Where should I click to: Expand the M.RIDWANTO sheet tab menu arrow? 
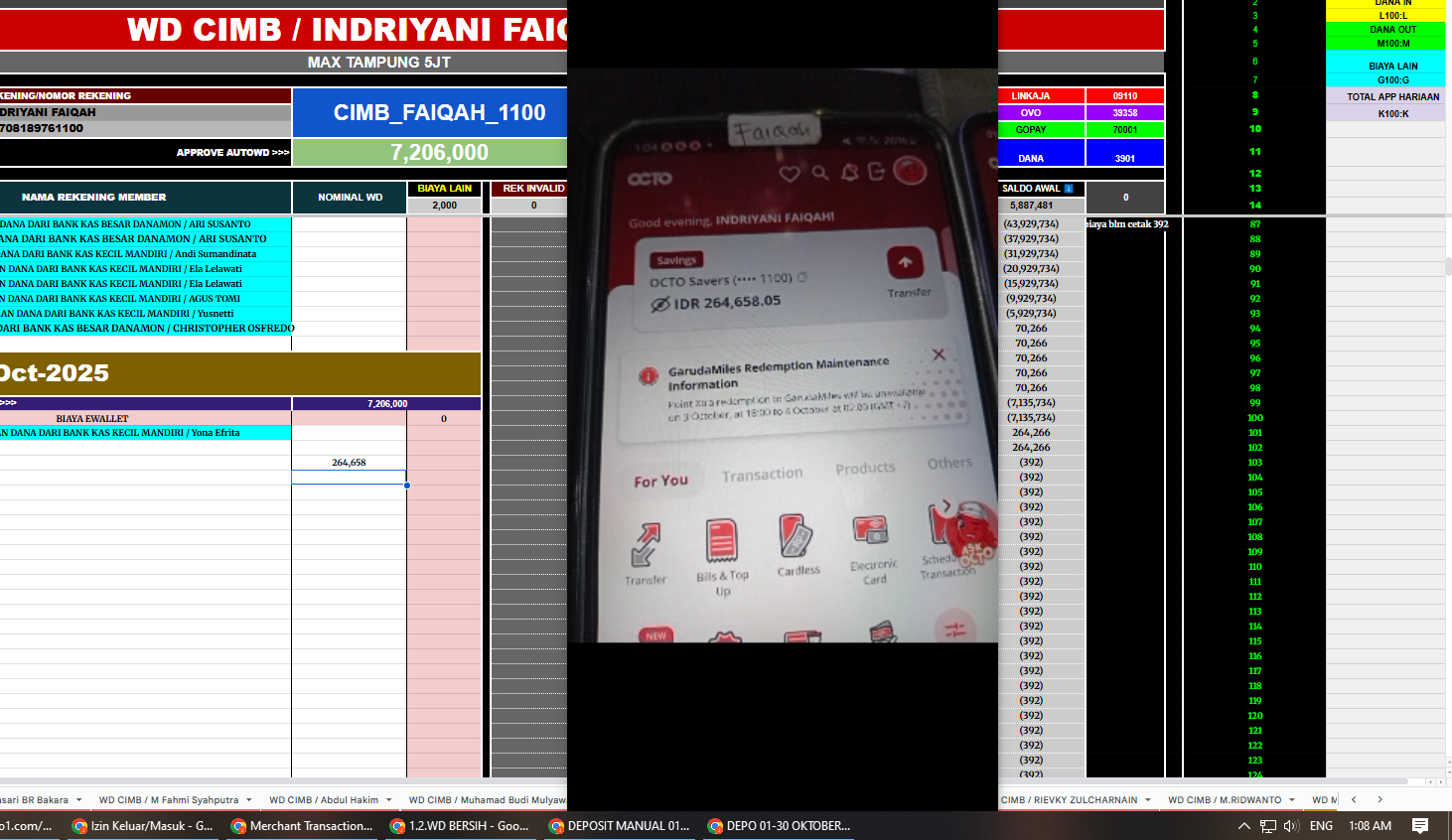click(x=1292, y=799)
